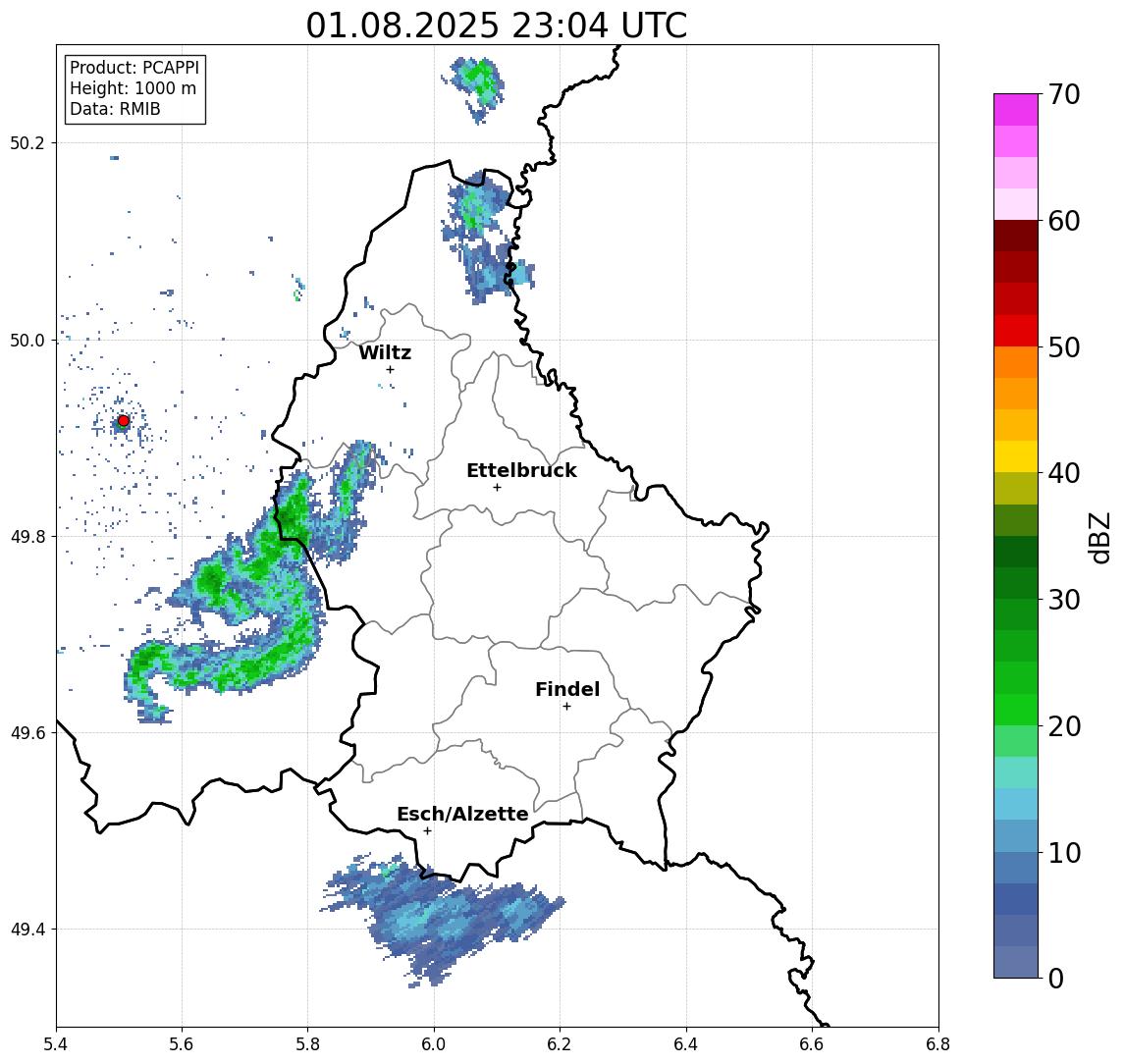This screenshot has width=1124, height=1064.
Task: Select the Esch/Alzette city label
Action: click(x=462, y=814)
